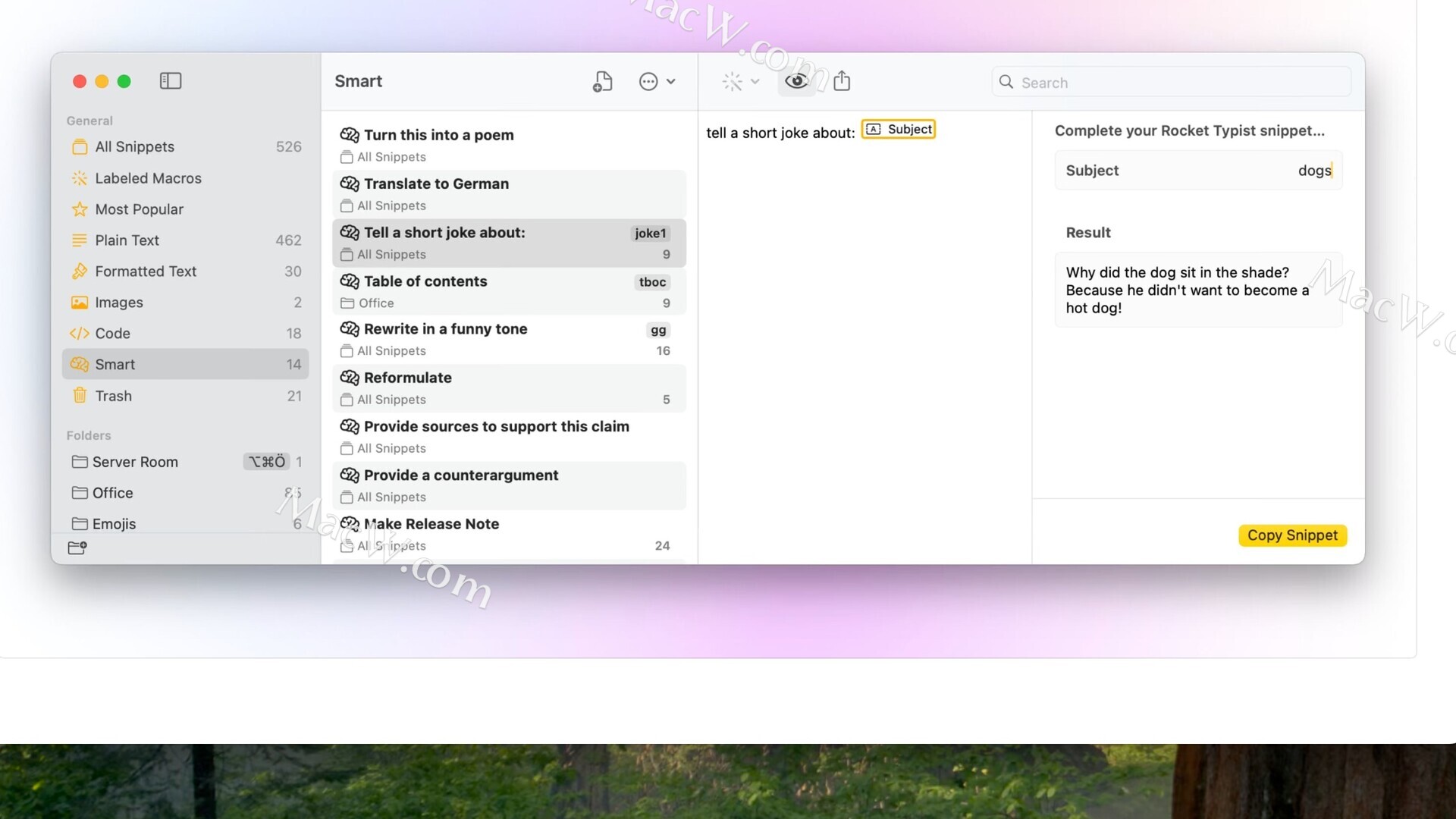Image resolution: width=1456 pixels, height=819 pixels.
Task: Click the new snippet document icon
Action: pos(603,81)
